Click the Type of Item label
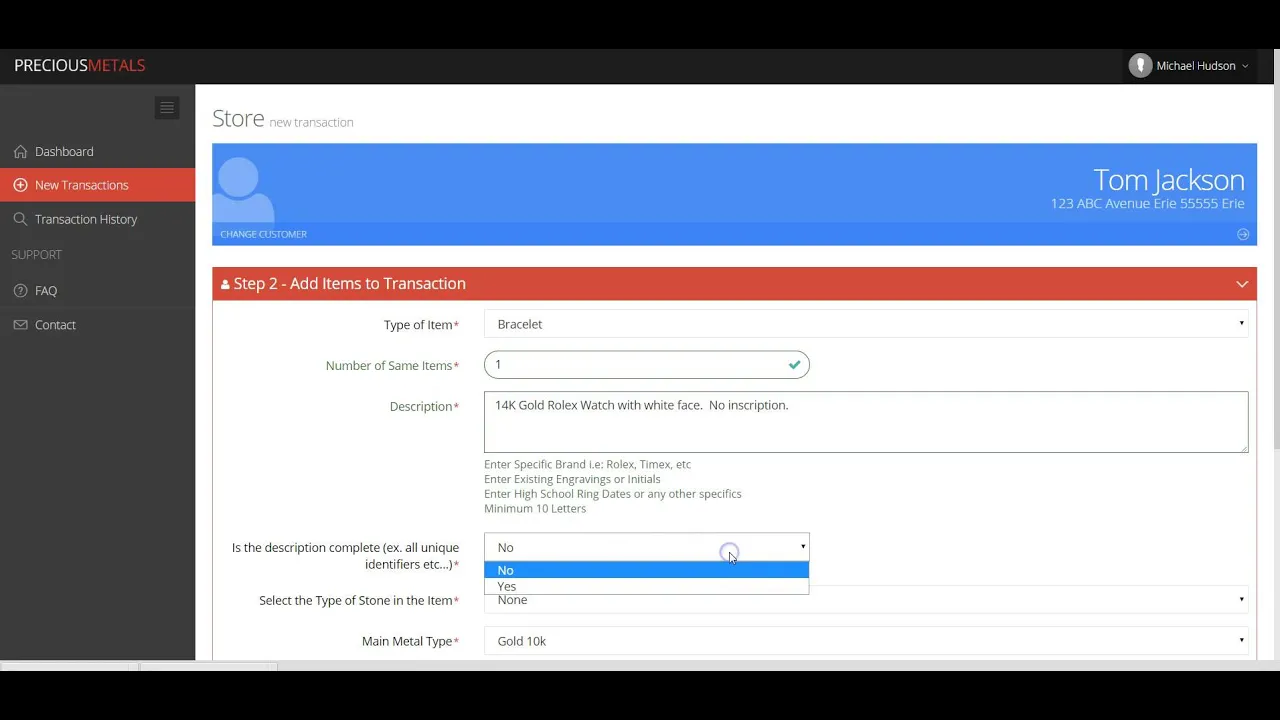Viewport: 1280px width, 720px height. (x=421, y=325)
